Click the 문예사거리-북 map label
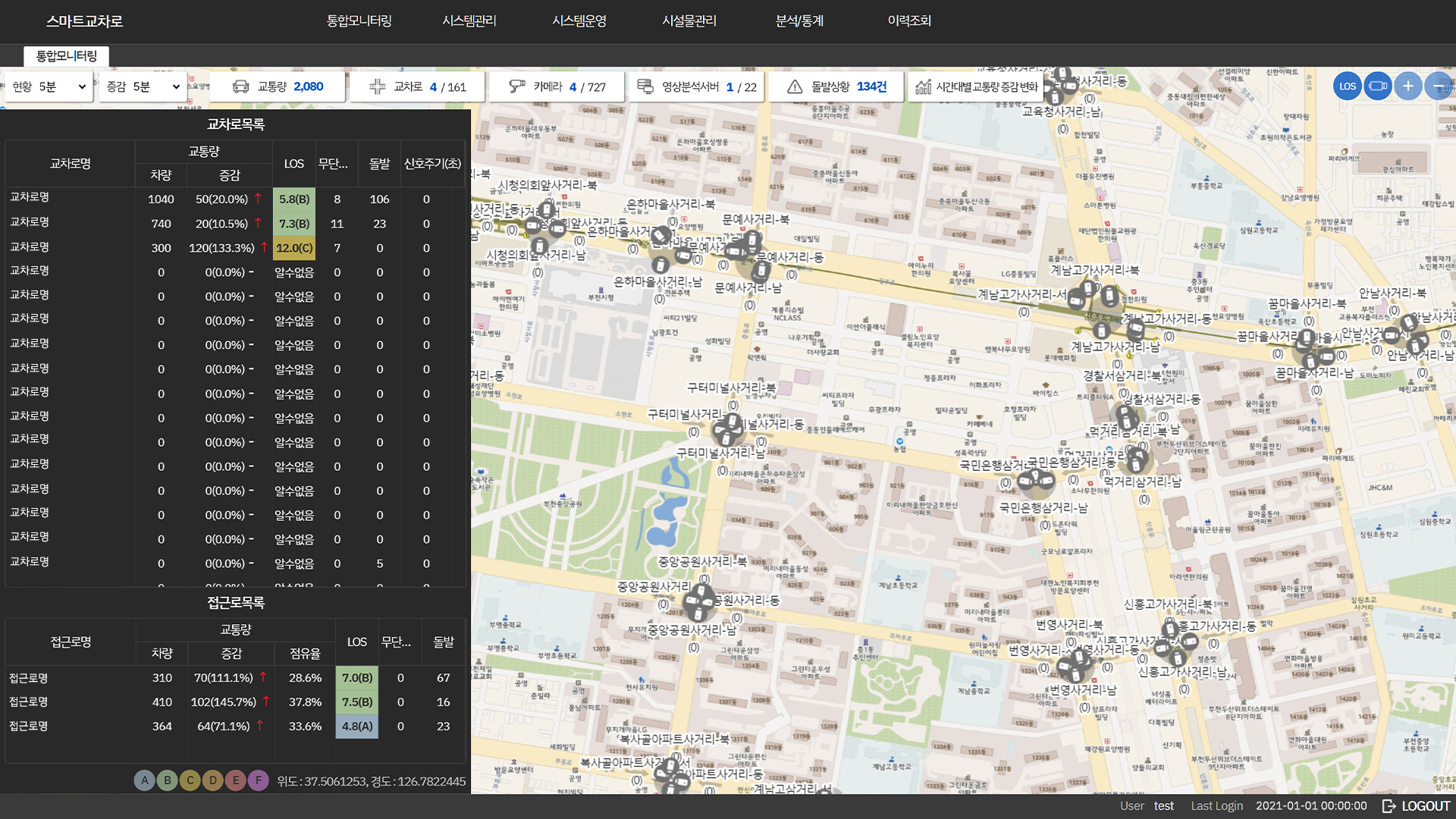The image size is (1456, 819). click(755, 219)
